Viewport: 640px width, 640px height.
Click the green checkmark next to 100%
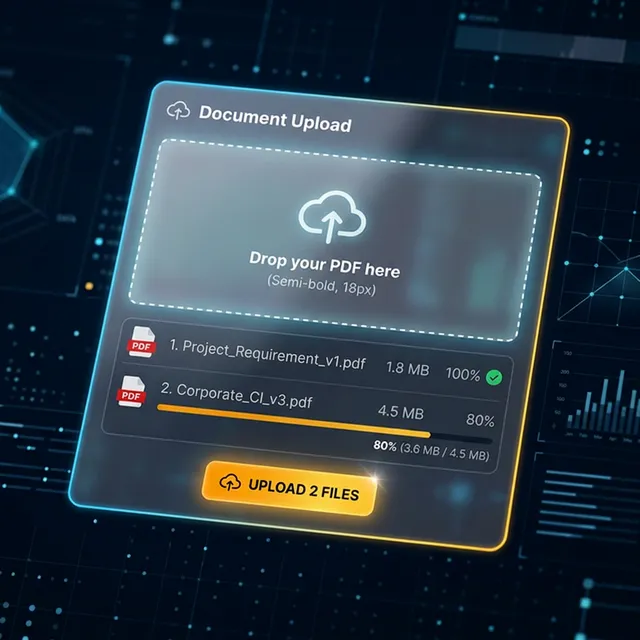tap(493, 377)
